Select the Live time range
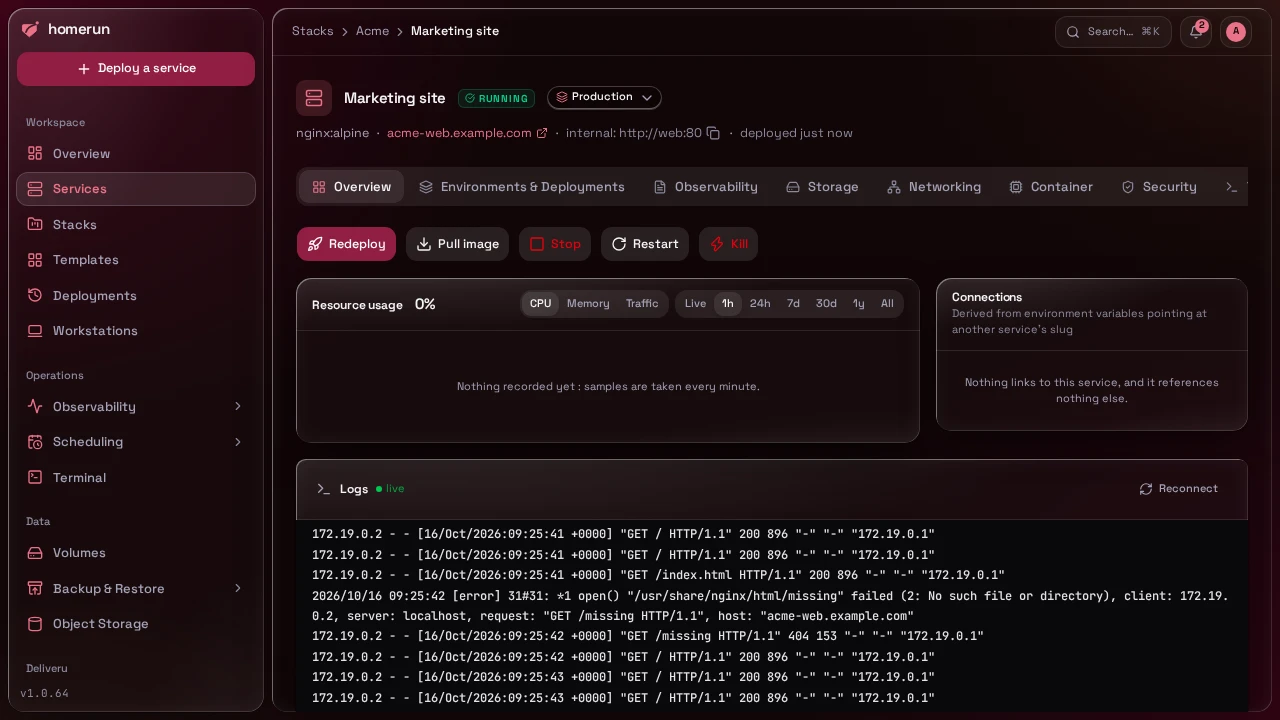This screenshot has height=720, width=1280. [x=695, y=304]
